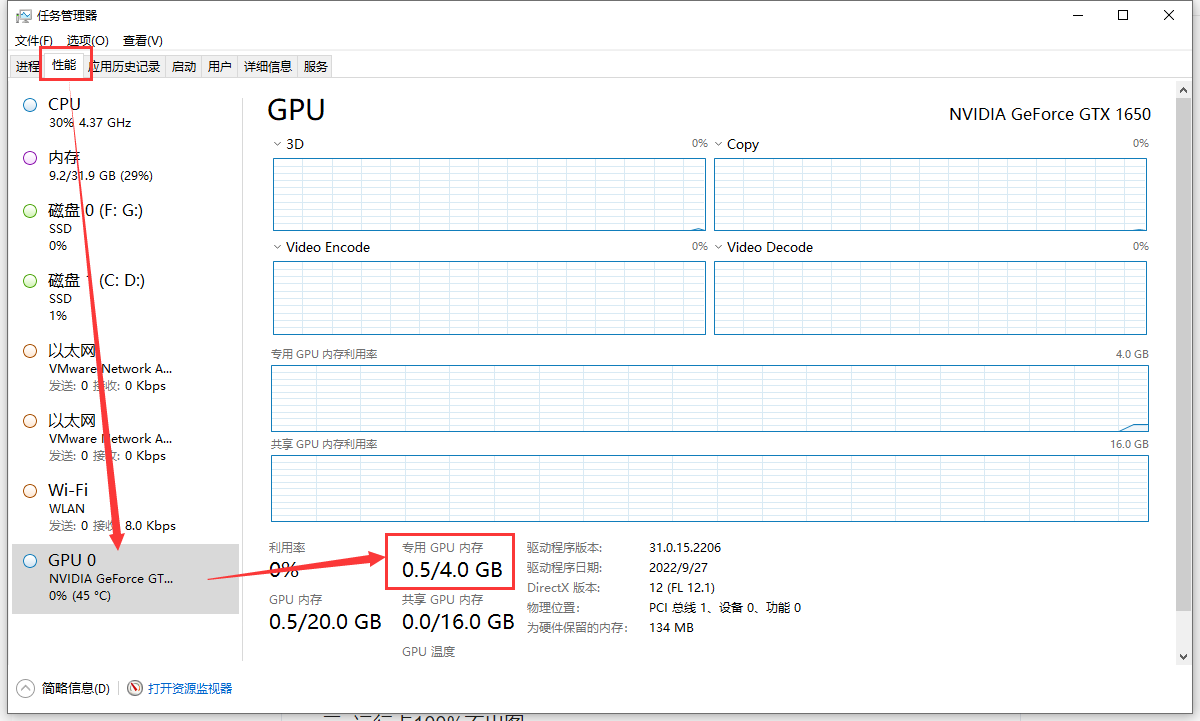The width and height of the screenshot is (1200, 721).
Task: Select the CPU 30% 4.37 GHz entry
Action: (125, 113)
